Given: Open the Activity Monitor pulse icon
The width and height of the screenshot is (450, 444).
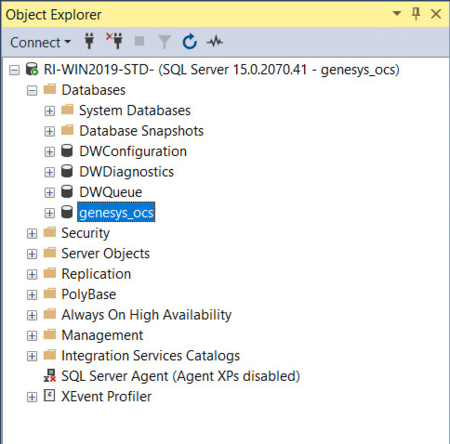Looking at the screenshot, I should pos(215,42).
